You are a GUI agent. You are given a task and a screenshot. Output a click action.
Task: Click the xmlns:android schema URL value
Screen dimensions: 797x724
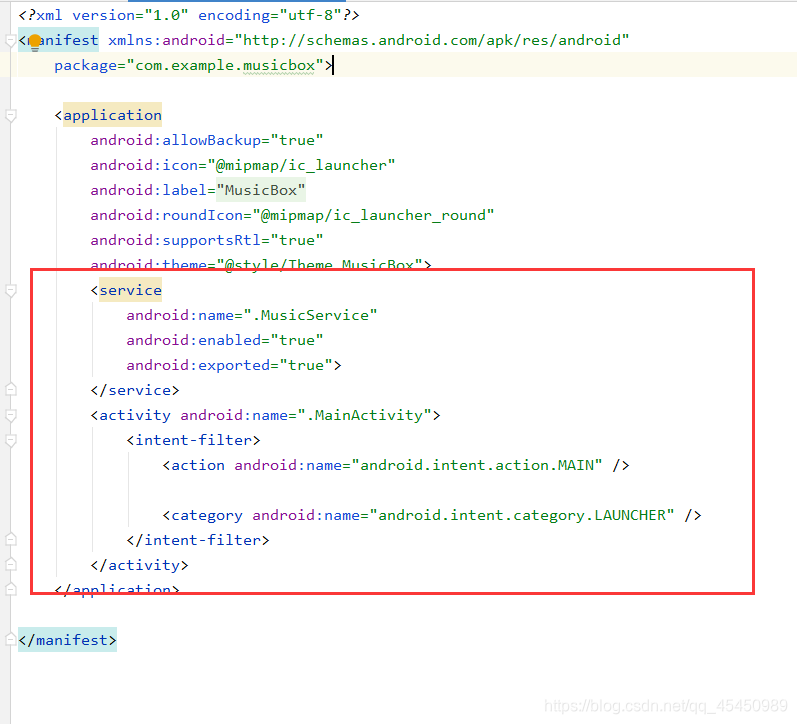432,40
